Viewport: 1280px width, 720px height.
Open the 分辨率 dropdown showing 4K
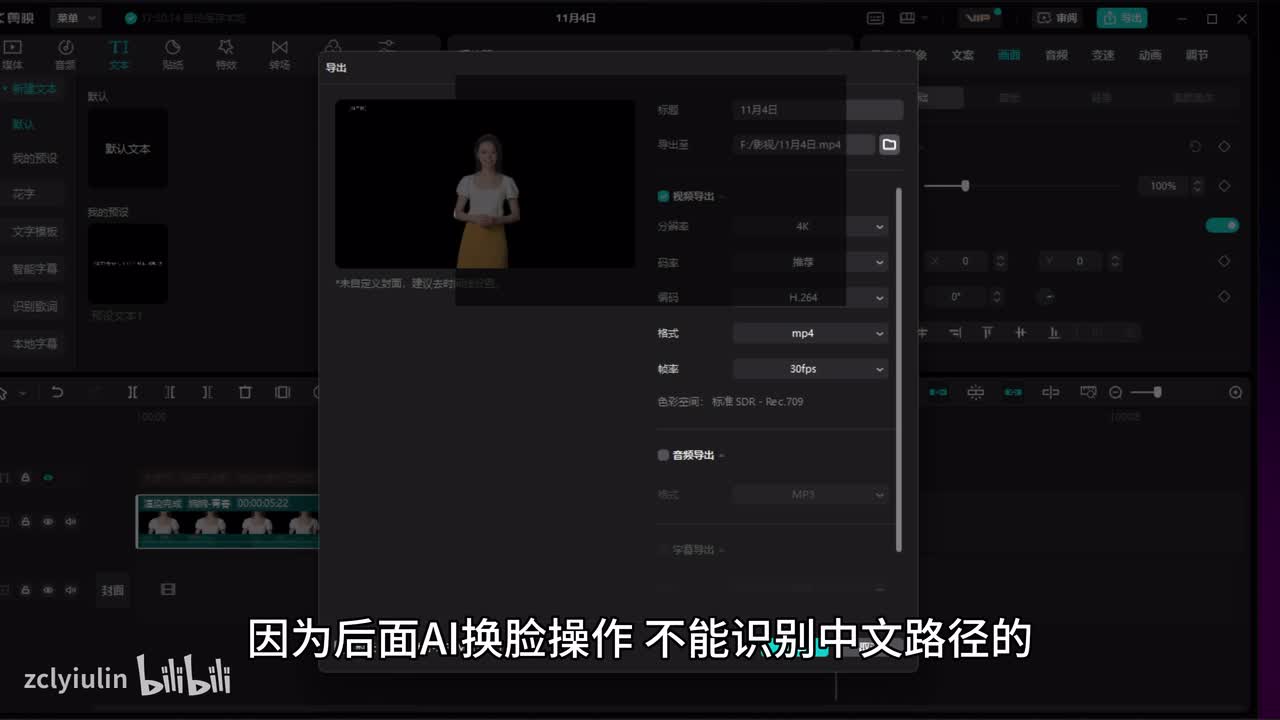(x=810, y=227)
